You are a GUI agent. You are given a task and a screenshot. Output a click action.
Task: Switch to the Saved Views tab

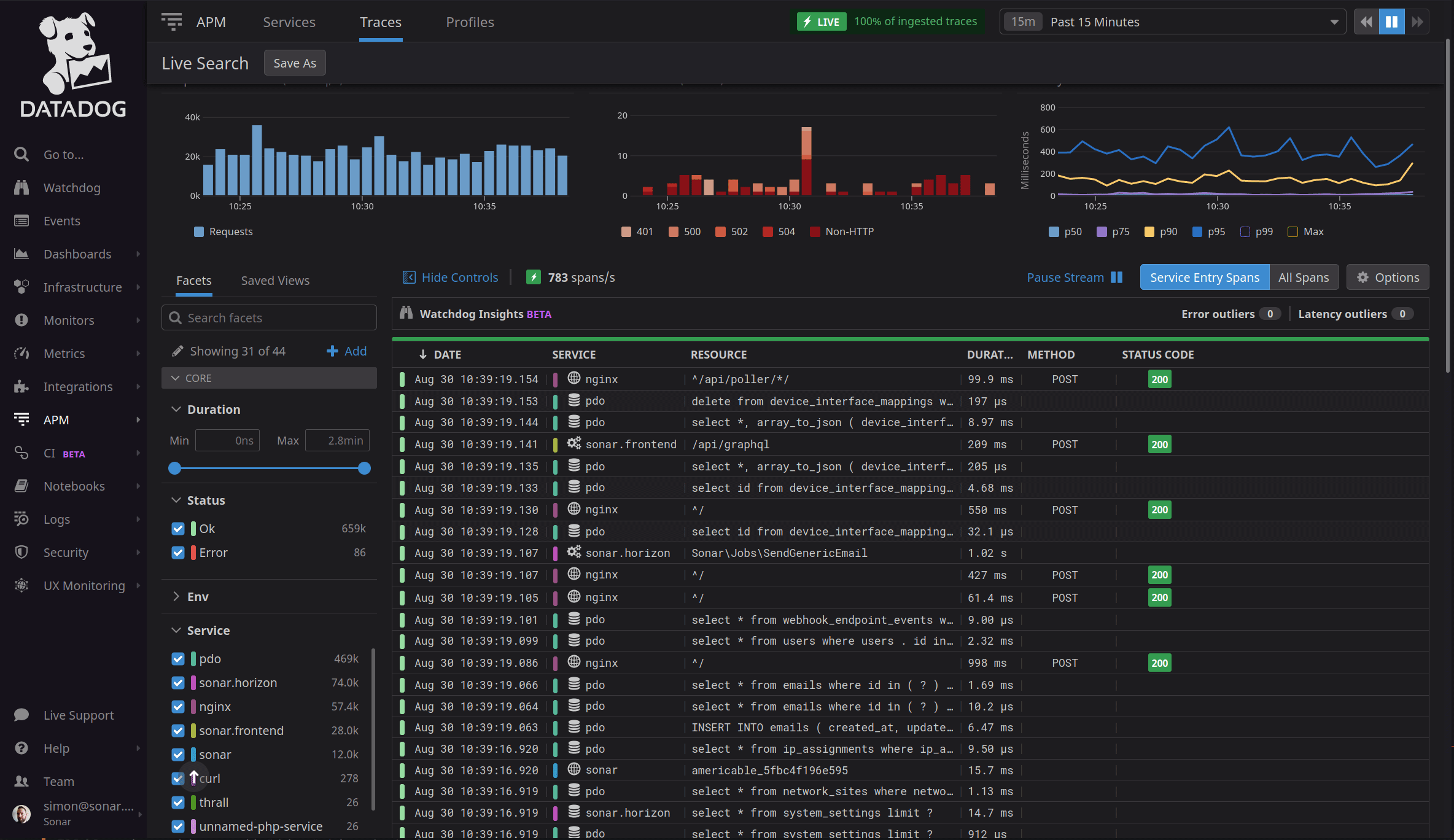274,280
